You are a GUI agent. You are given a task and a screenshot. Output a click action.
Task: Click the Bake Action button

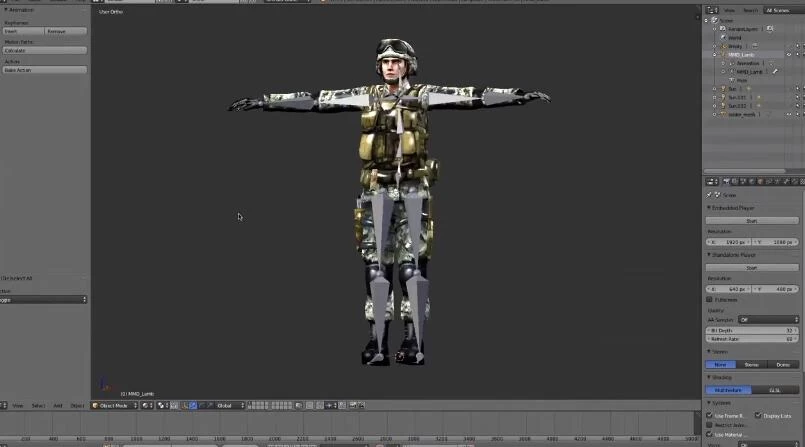[x=44, y=70]
